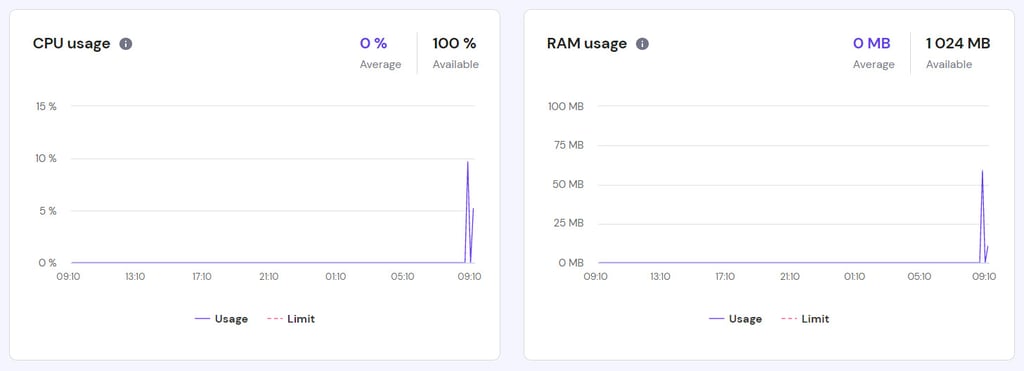
Task: Click the 0 % axis label on CPU chart
Action: coord(48,263)
